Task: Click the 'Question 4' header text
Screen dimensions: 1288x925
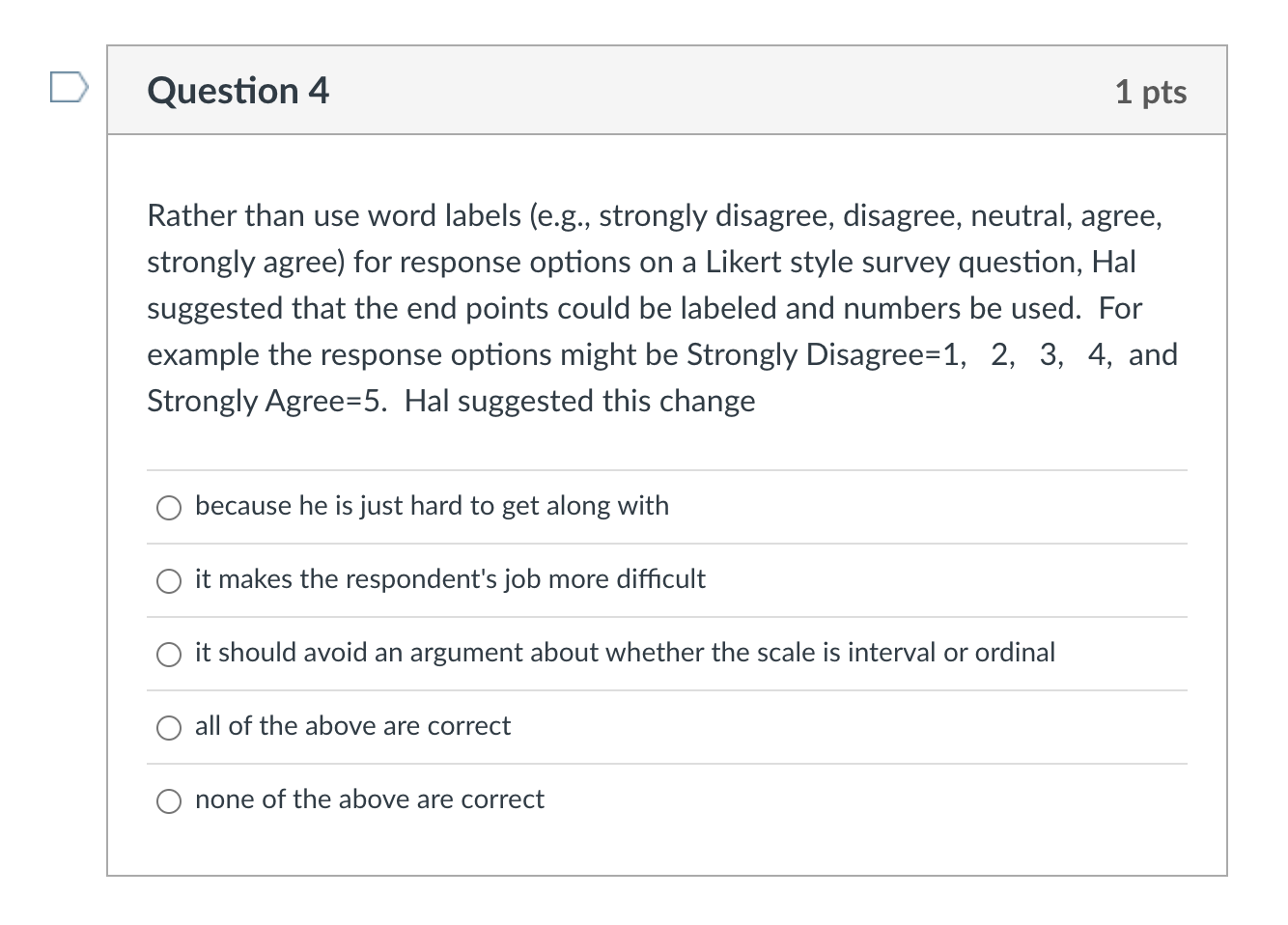Action: point(237,90)
